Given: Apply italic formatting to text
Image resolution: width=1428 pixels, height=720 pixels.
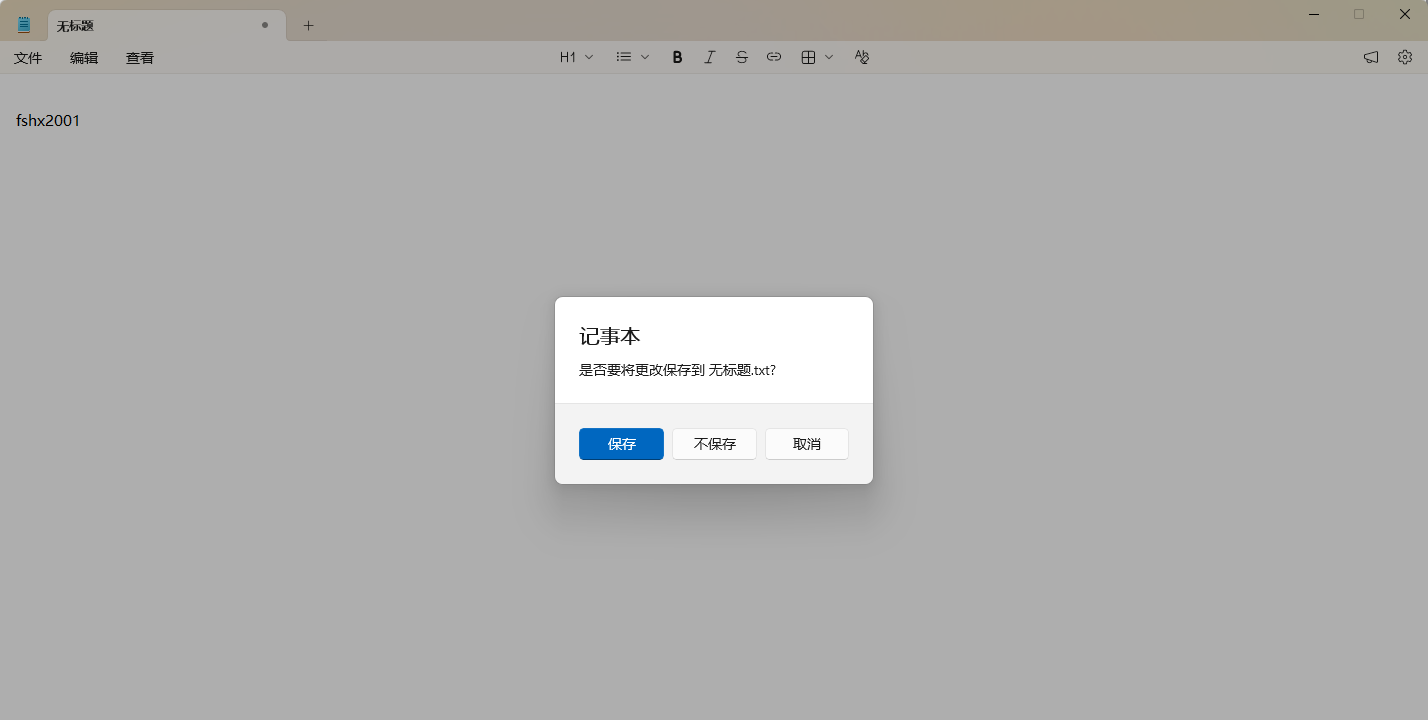Looking at the screenshot, I should [x=709, y=57].
